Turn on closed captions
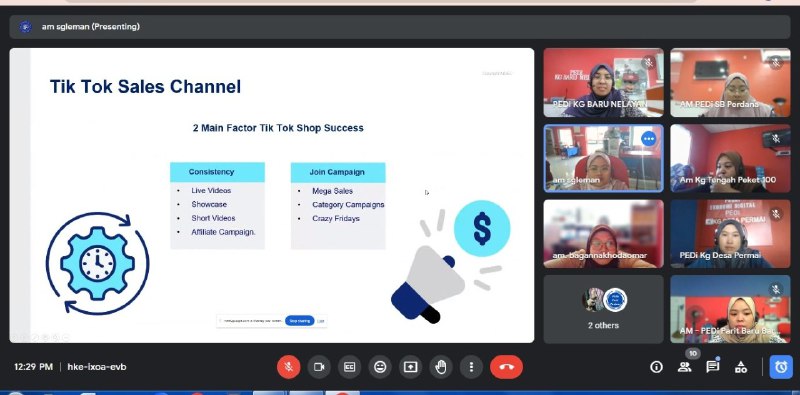Viewport: 800px width, 395px height. point(349,367)
